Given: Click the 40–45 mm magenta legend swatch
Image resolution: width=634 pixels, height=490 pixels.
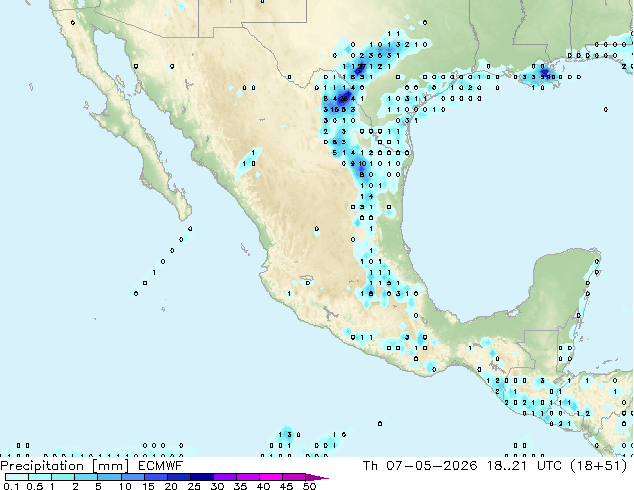Looking at the screenshot, I should tap(271, 477).
